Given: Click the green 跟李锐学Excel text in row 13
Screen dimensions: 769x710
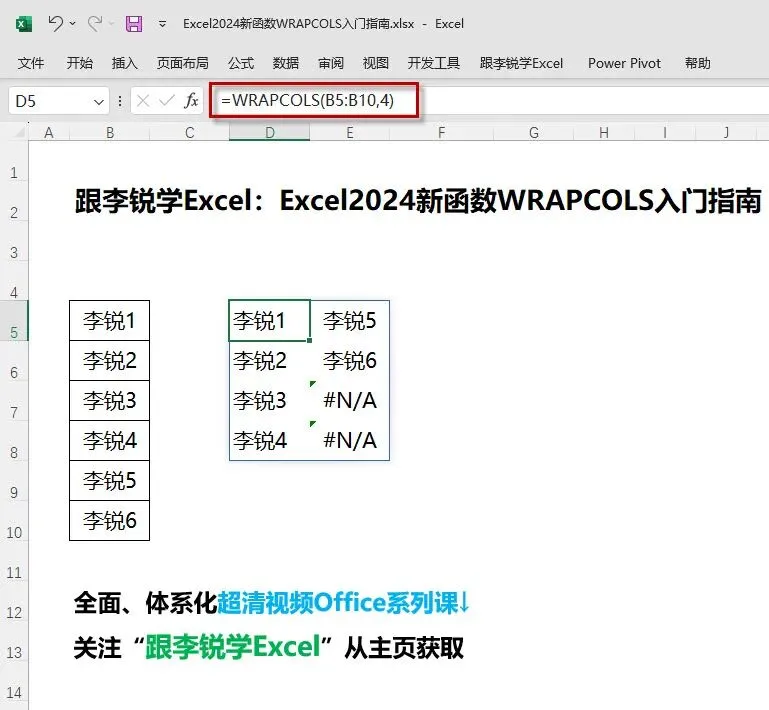Looking at the screenshot, I should (x=233, y=647).
